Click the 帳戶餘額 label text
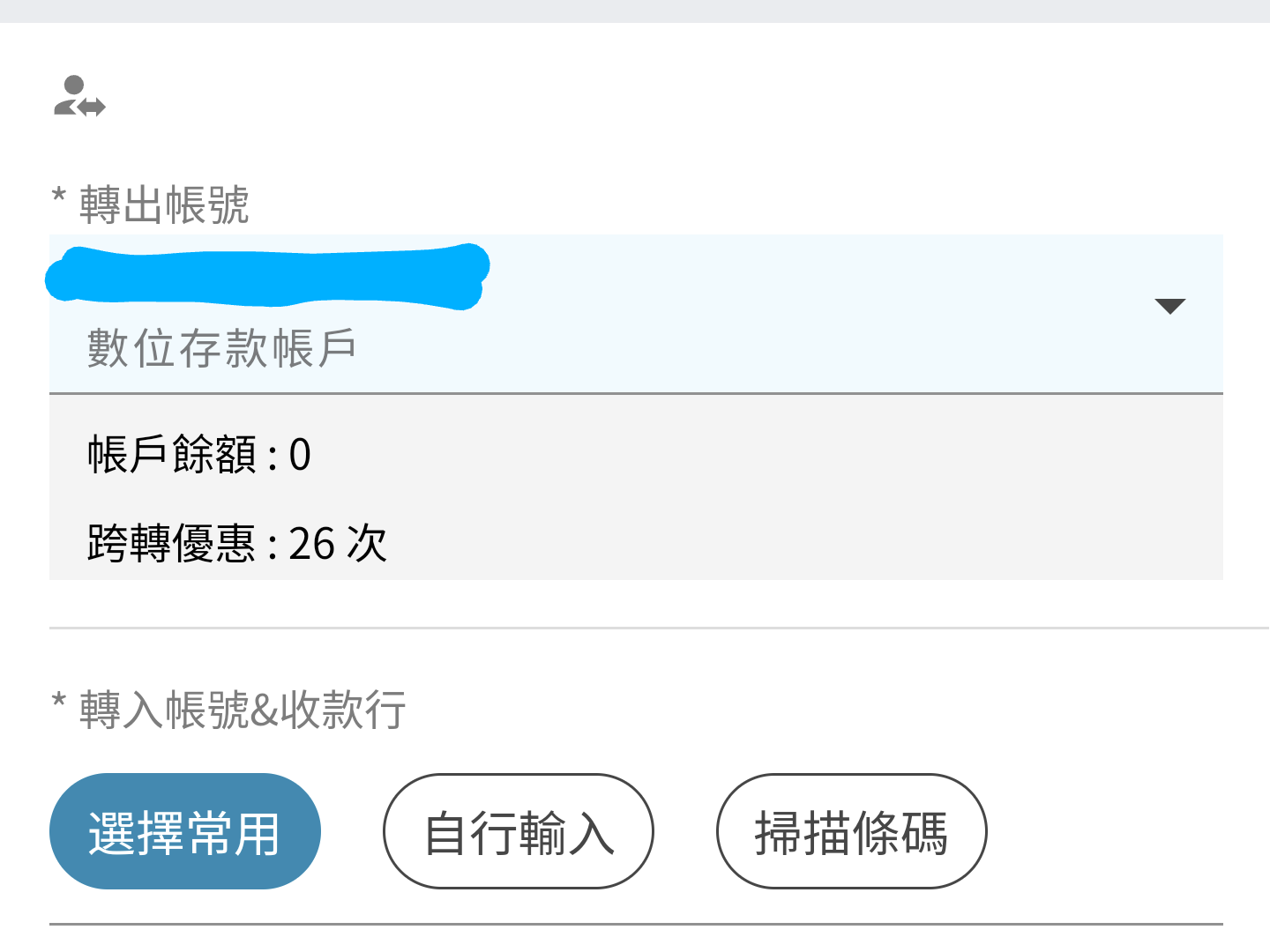Screen dimensions: 1270x952 (x=172, y=455)
